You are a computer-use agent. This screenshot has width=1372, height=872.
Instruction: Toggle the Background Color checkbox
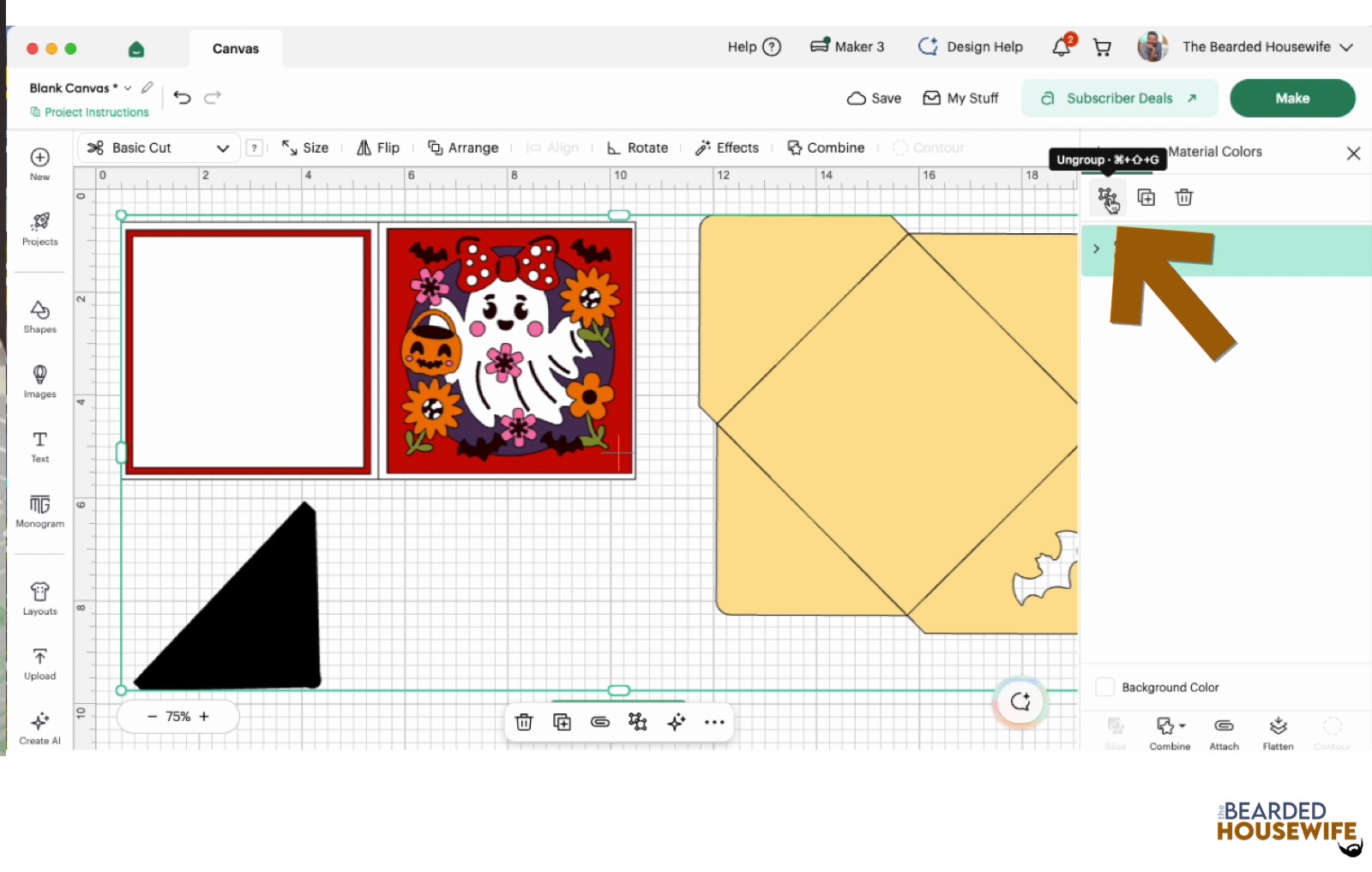(1105, 687)
